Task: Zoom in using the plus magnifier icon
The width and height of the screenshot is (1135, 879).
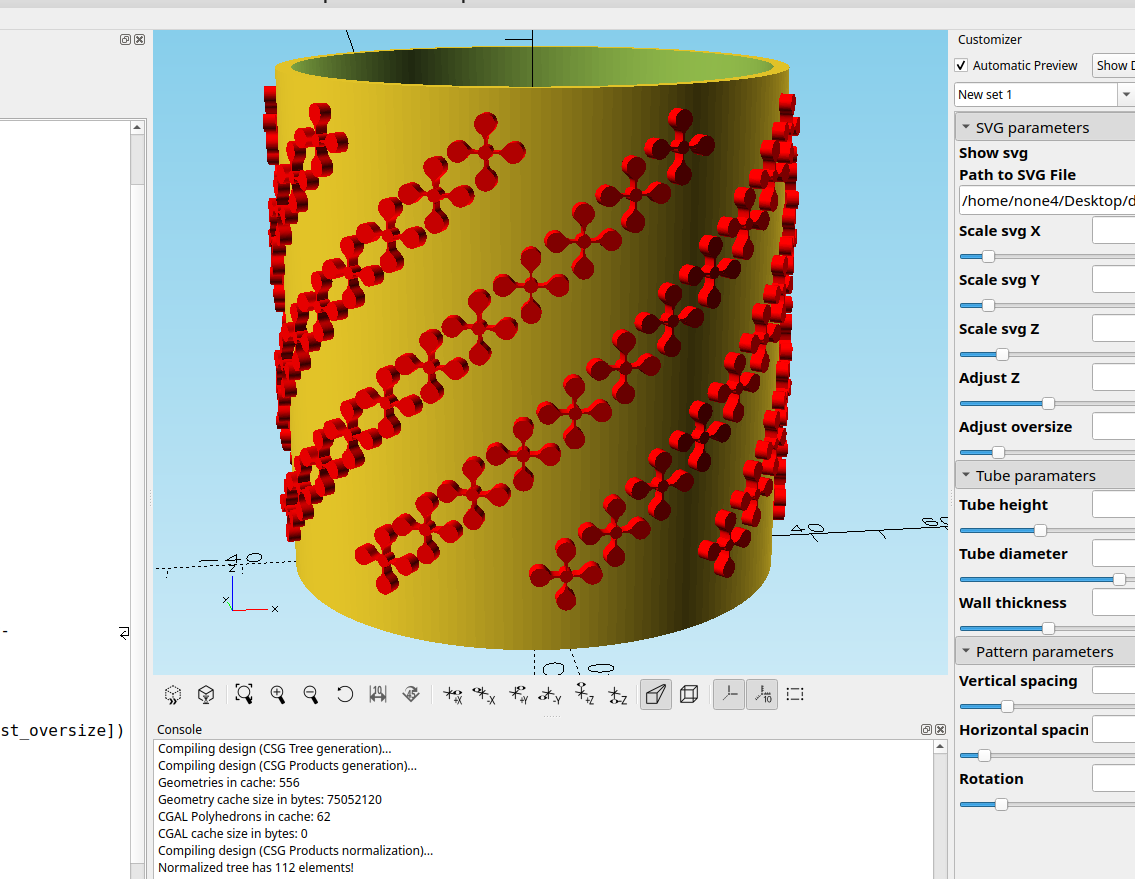Action: tap(278, 694)
